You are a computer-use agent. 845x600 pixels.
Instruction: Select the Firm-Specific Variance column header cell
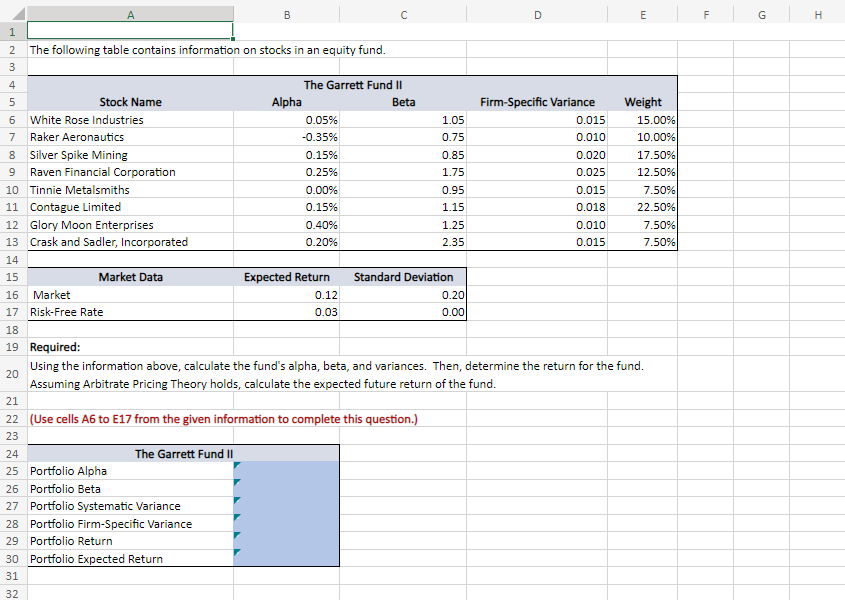point(537,102)
